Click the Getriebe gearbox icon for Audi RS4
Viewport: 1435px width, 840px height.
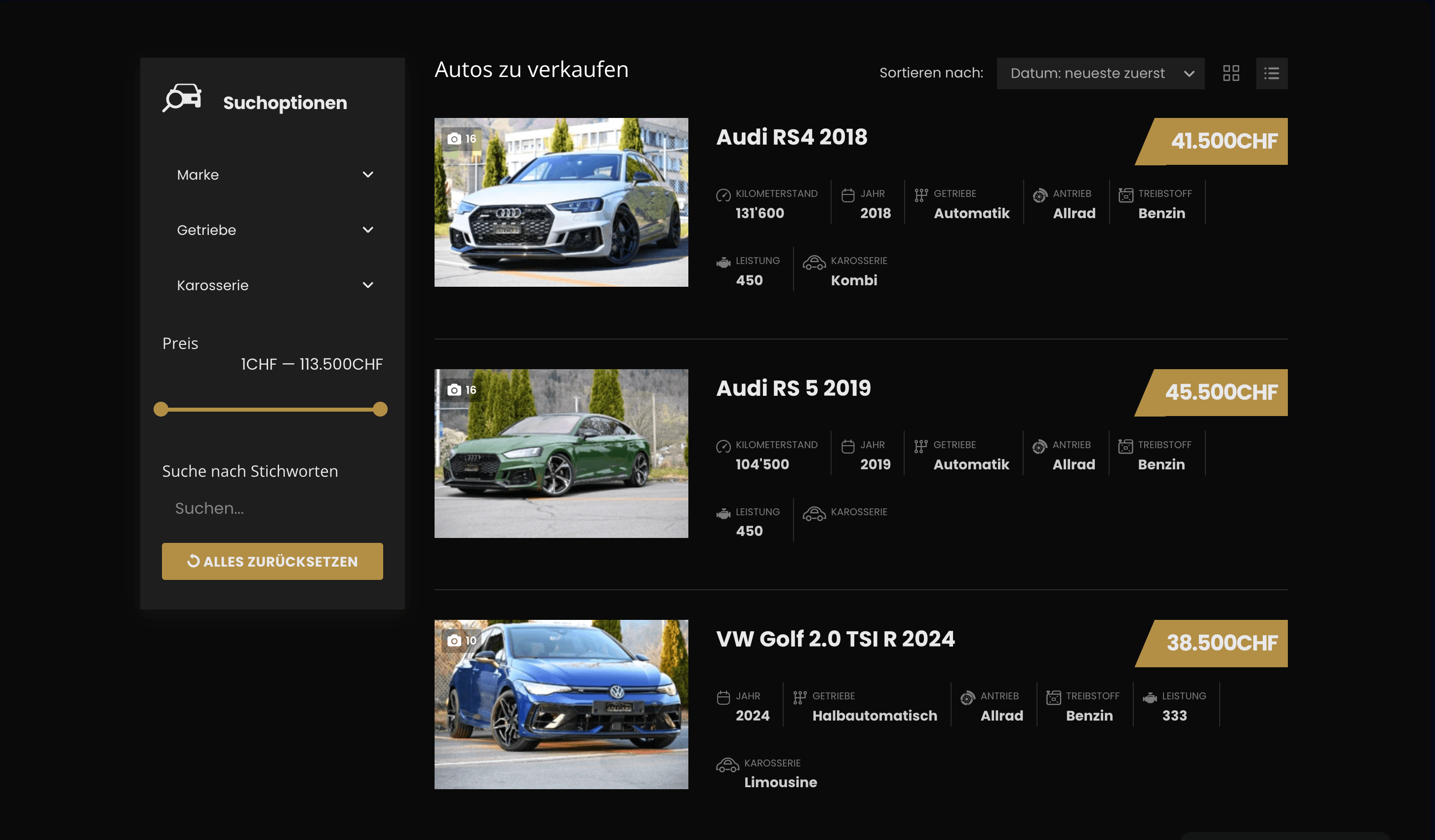pyautogui.click(x=921, y=195)
